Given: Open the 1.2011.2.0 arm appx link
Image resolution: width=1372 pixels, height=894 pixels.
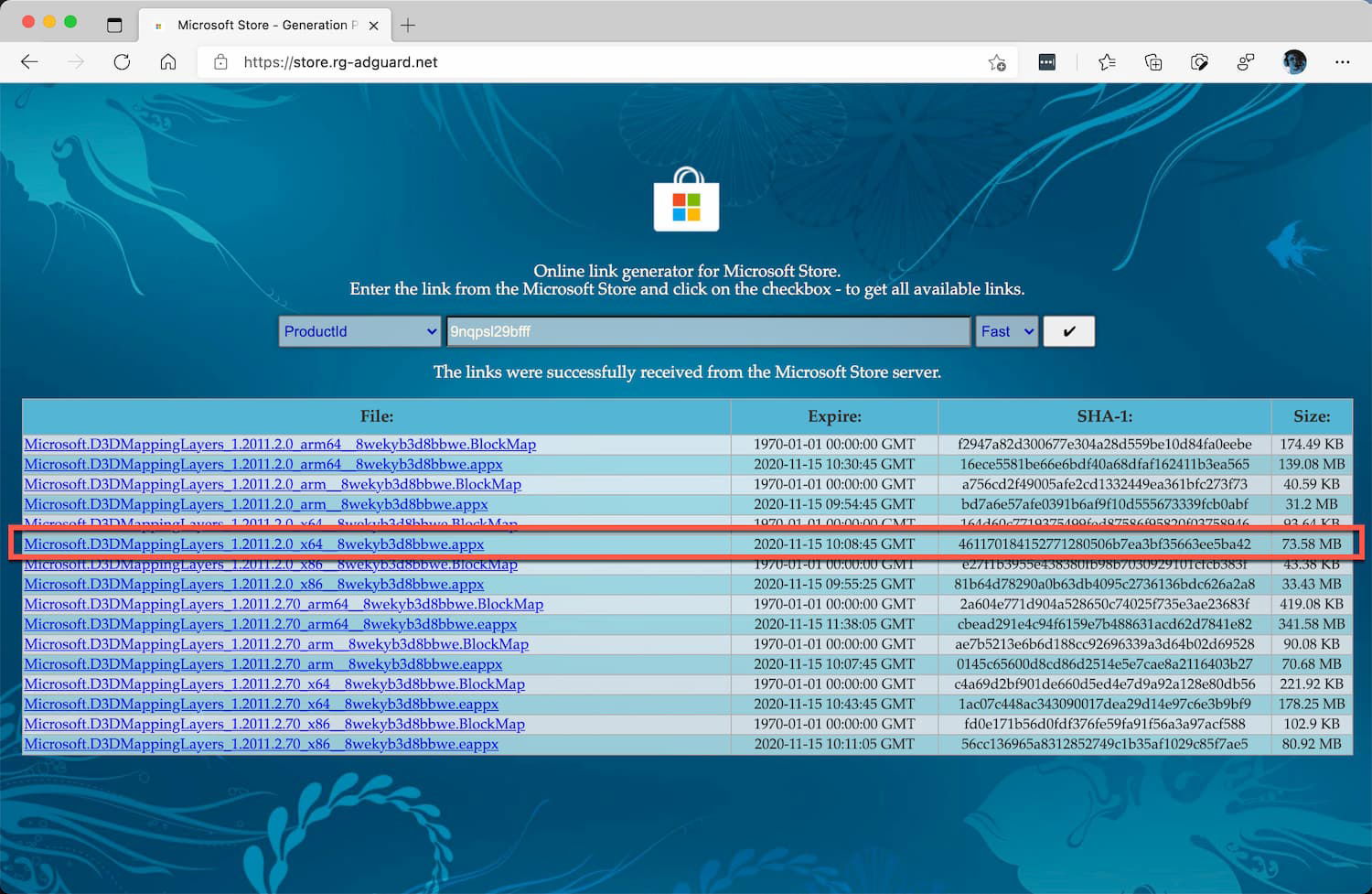Looking at the screenshot, I should (256, 504).
